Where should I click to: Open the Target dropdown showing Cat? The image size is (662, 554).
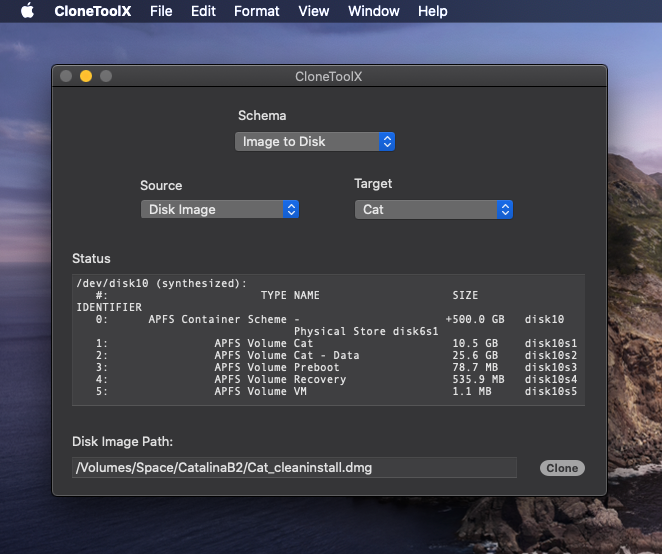click(x=434, y=209)
